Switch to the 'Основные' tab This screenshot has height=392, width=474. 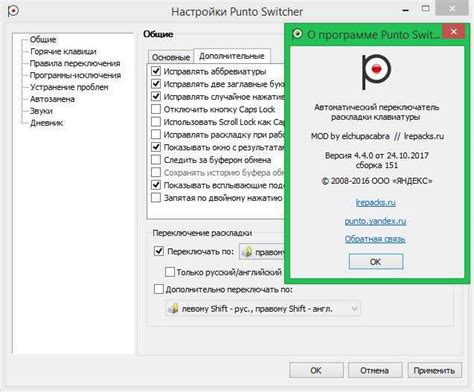tap(171, 57)
